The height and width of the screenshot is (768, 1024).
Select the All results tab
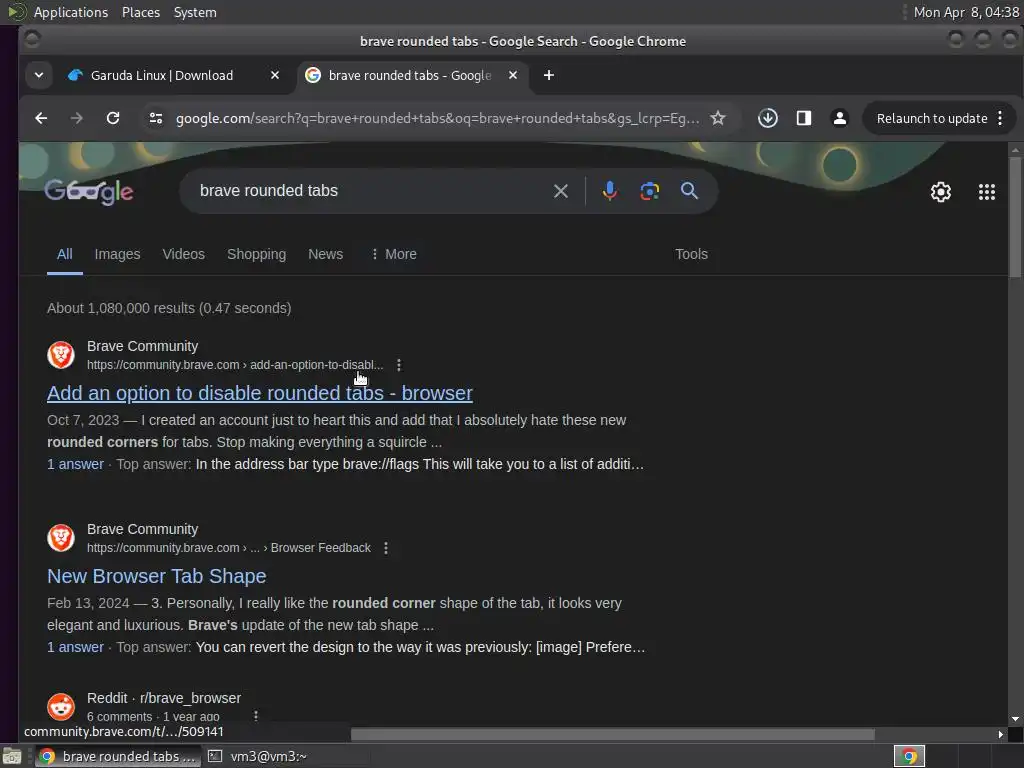(65, 254)
